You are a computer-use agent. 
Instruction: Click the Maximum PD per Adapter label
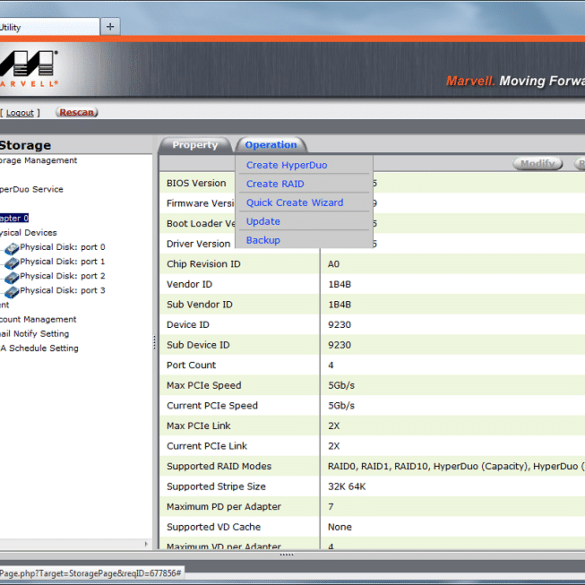coord(223,507)
